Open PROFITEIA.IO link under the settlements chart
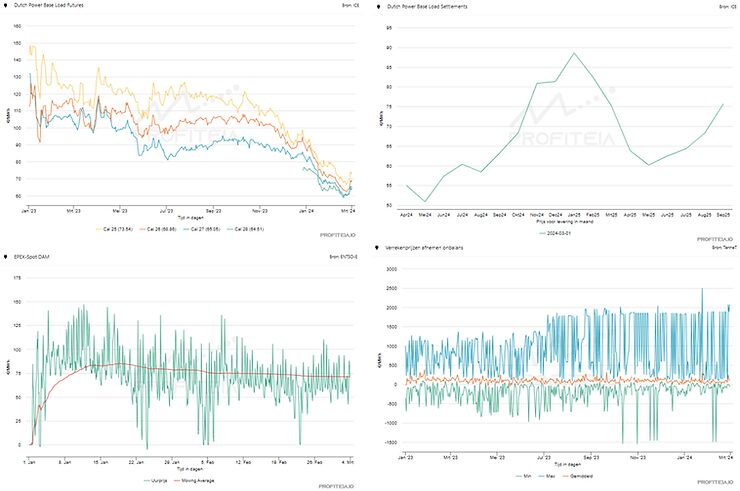The image size is (740, 491). (710, 238)
